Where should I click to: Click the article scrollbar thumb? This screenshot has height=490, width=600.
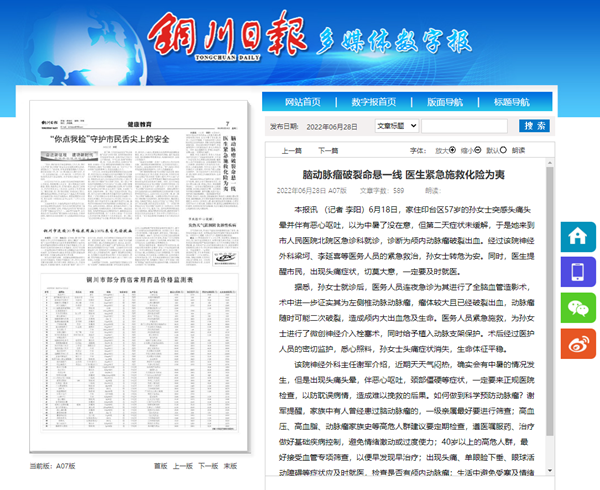pos(550,301)
